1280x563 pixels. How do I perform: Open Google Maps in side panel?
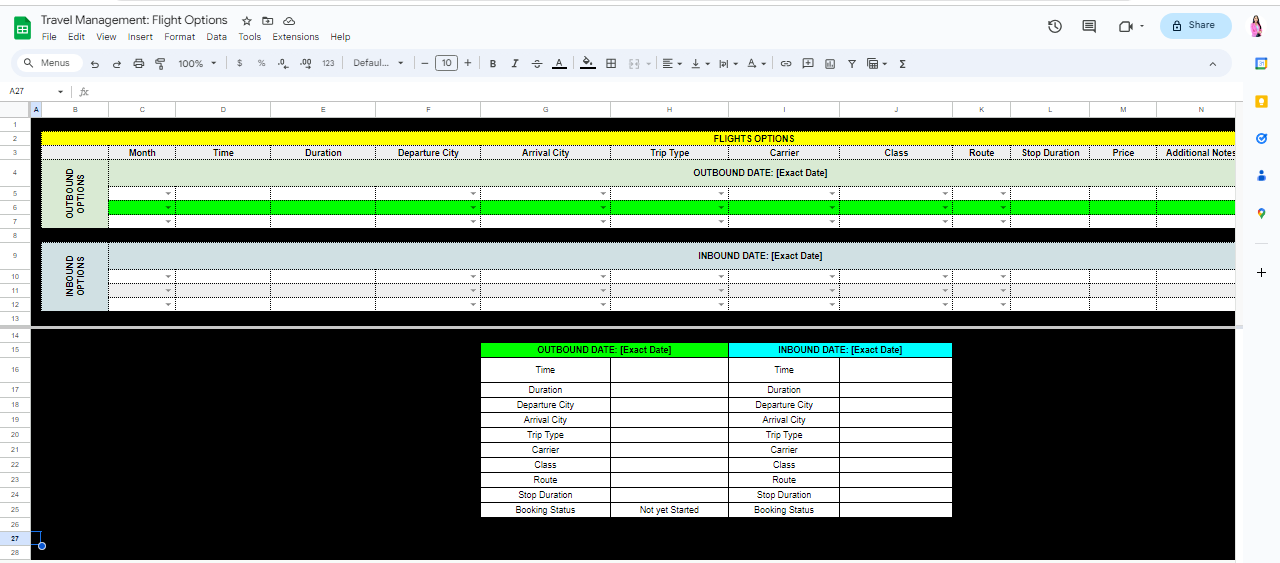(x=1261, y=213)
